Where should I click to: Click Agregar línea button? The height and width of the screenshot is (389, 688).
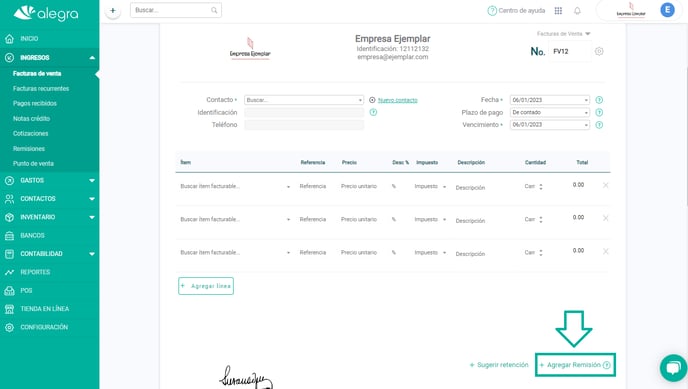pyautogui.click(x=206, y=286)
